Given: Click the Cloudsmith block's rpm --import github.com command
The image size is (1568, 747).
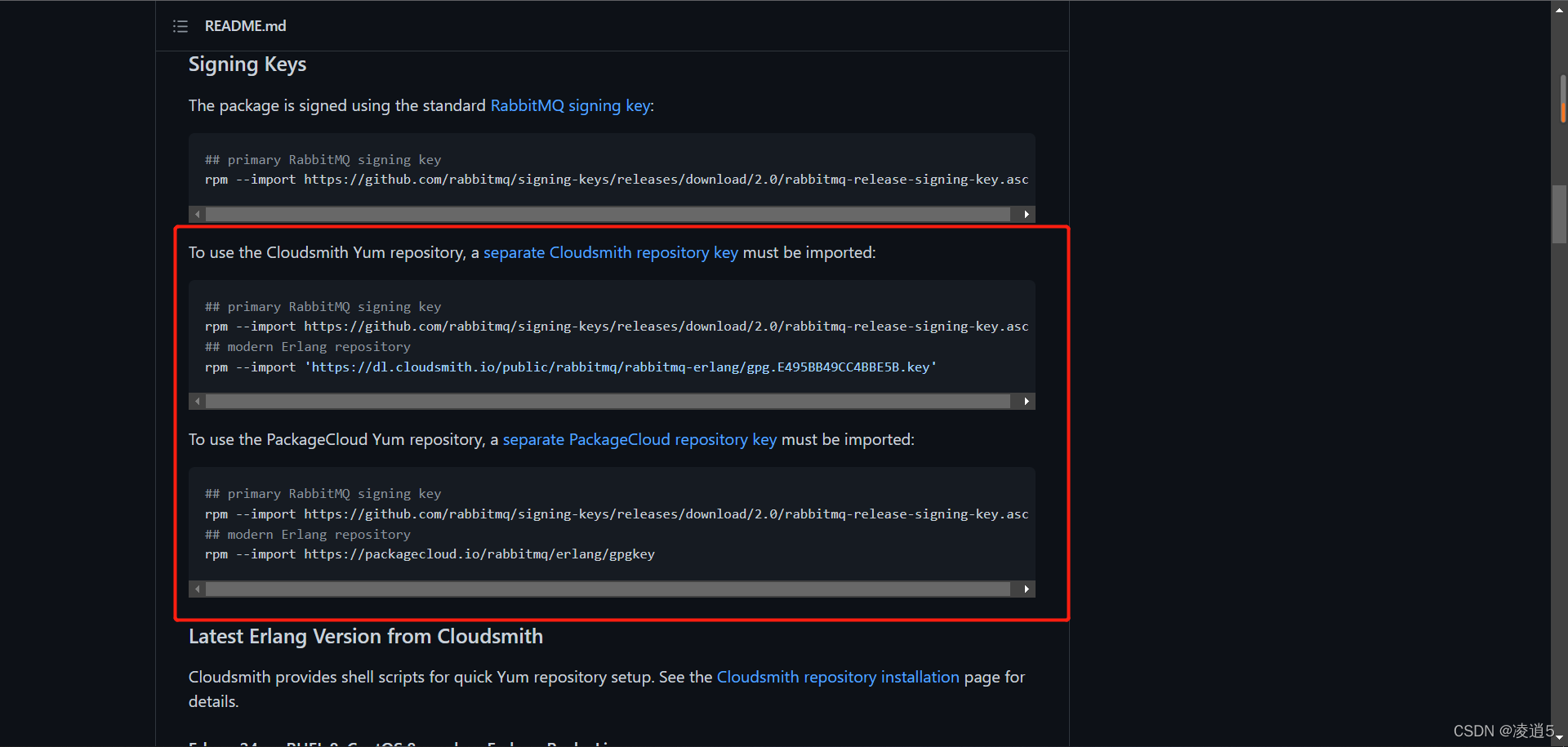Looking at the screenshot, I should [617, 327].
